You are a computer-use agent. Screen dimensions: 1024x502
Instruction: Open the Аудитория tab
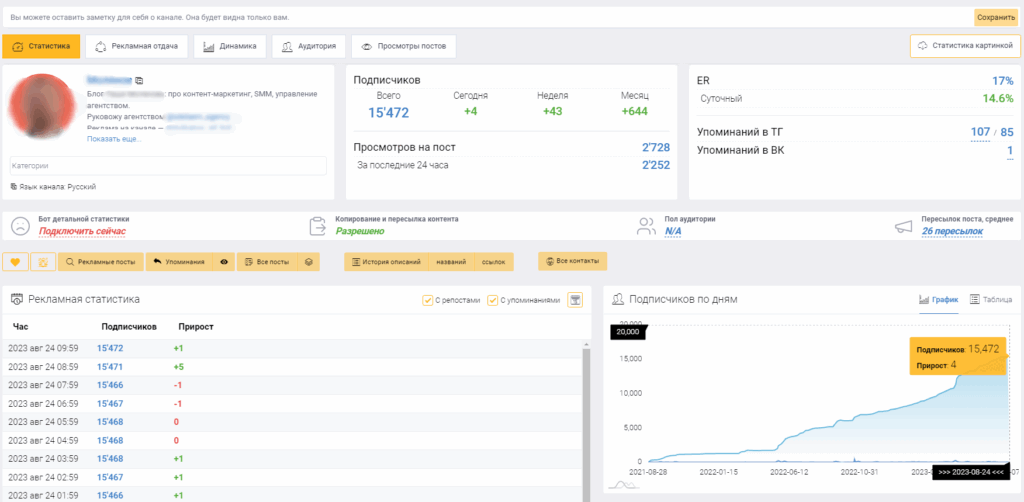coord(309,46)
